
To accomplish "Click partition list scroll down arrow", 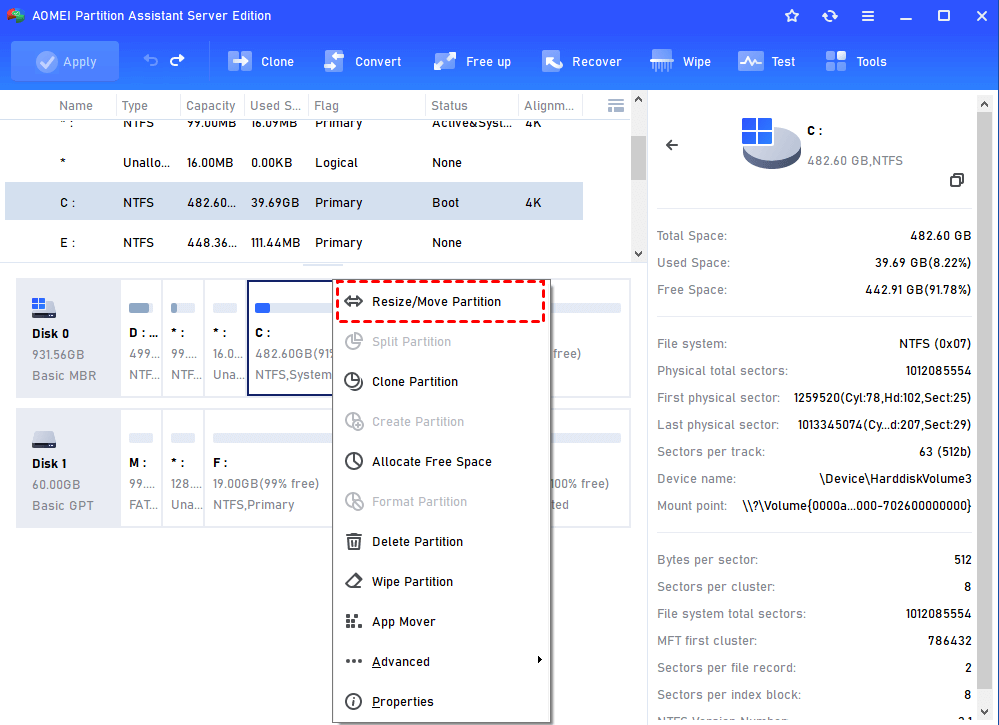I will [x=638, y=254].
